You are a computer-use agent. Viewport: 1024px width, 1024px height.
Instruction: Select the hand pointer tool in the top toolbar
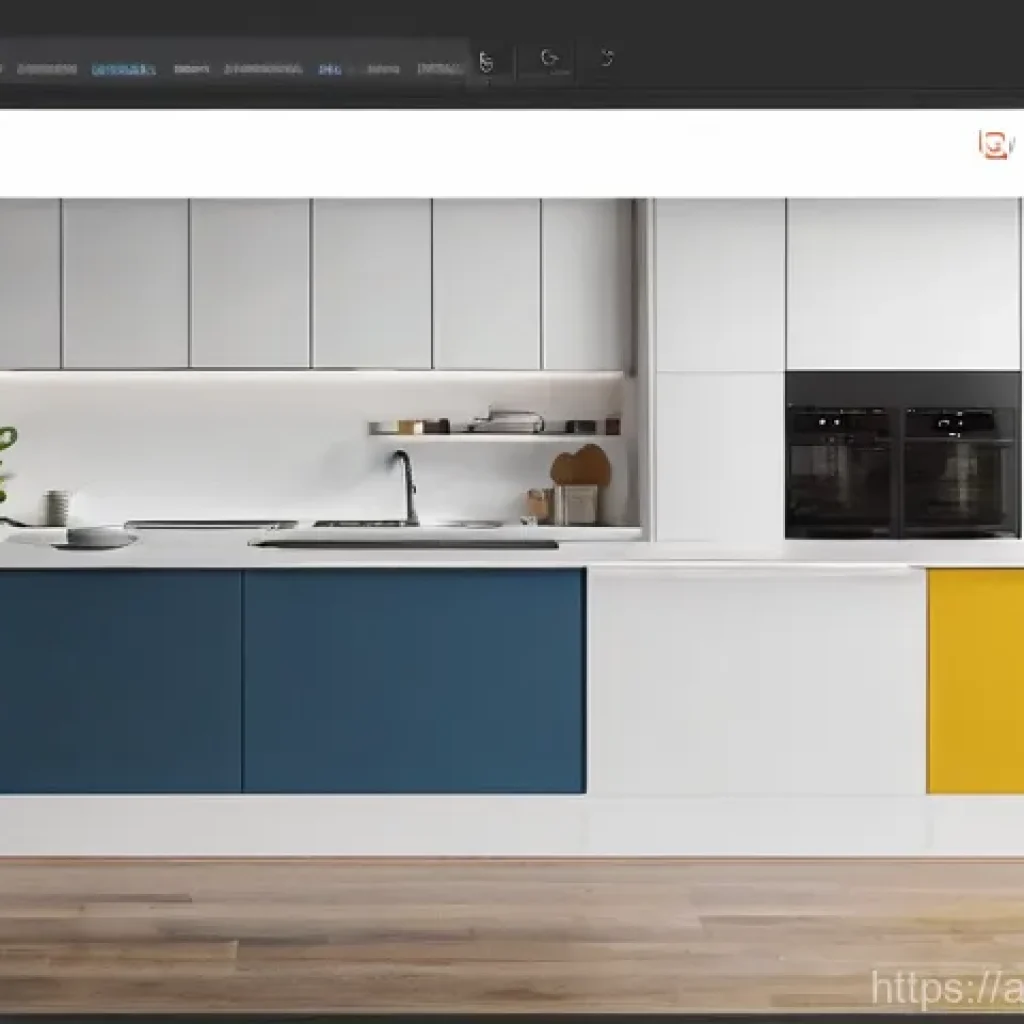(x=486, y=62)
